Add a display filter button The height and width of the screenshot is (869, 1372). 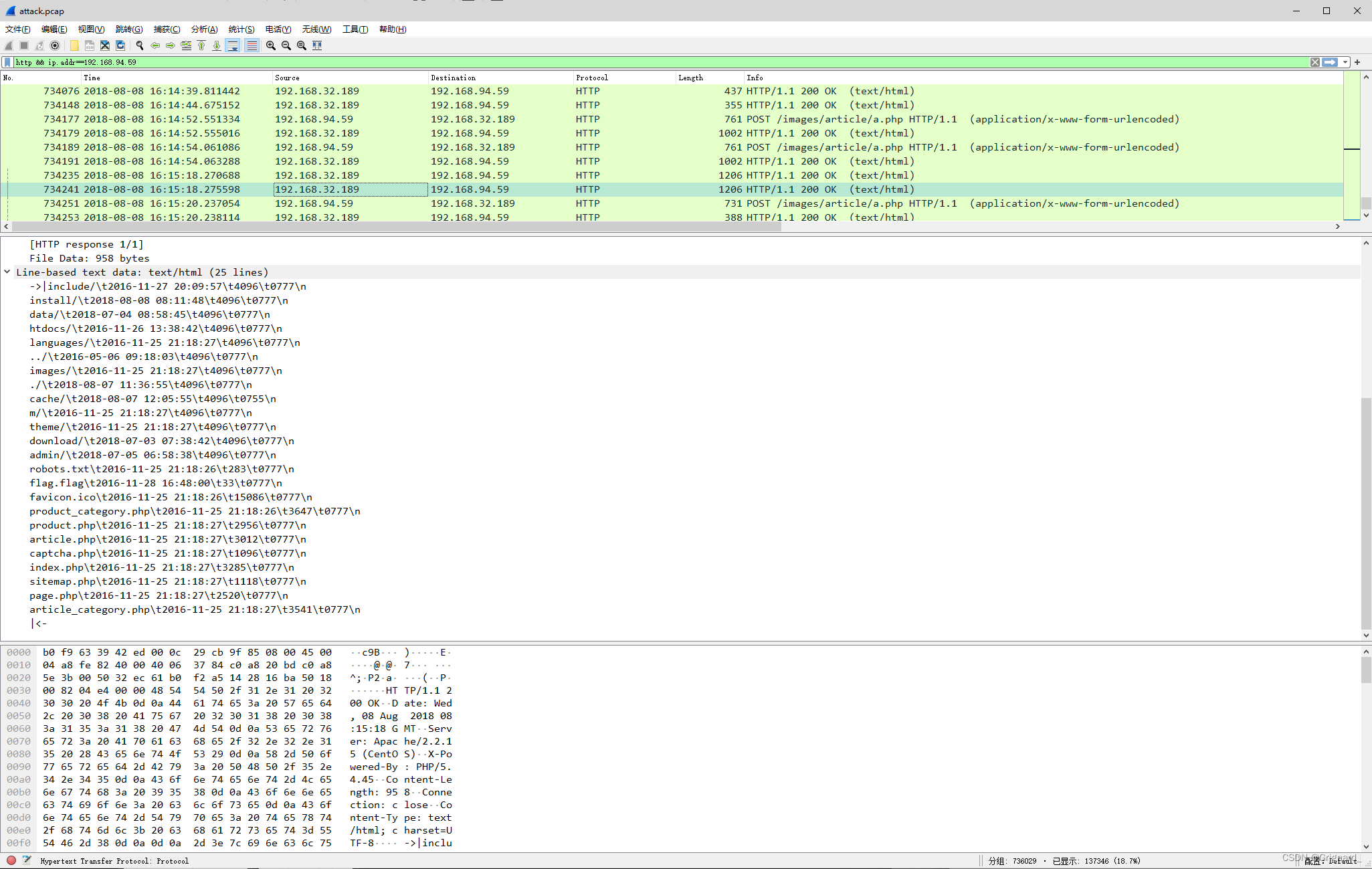click(1358, 62)
